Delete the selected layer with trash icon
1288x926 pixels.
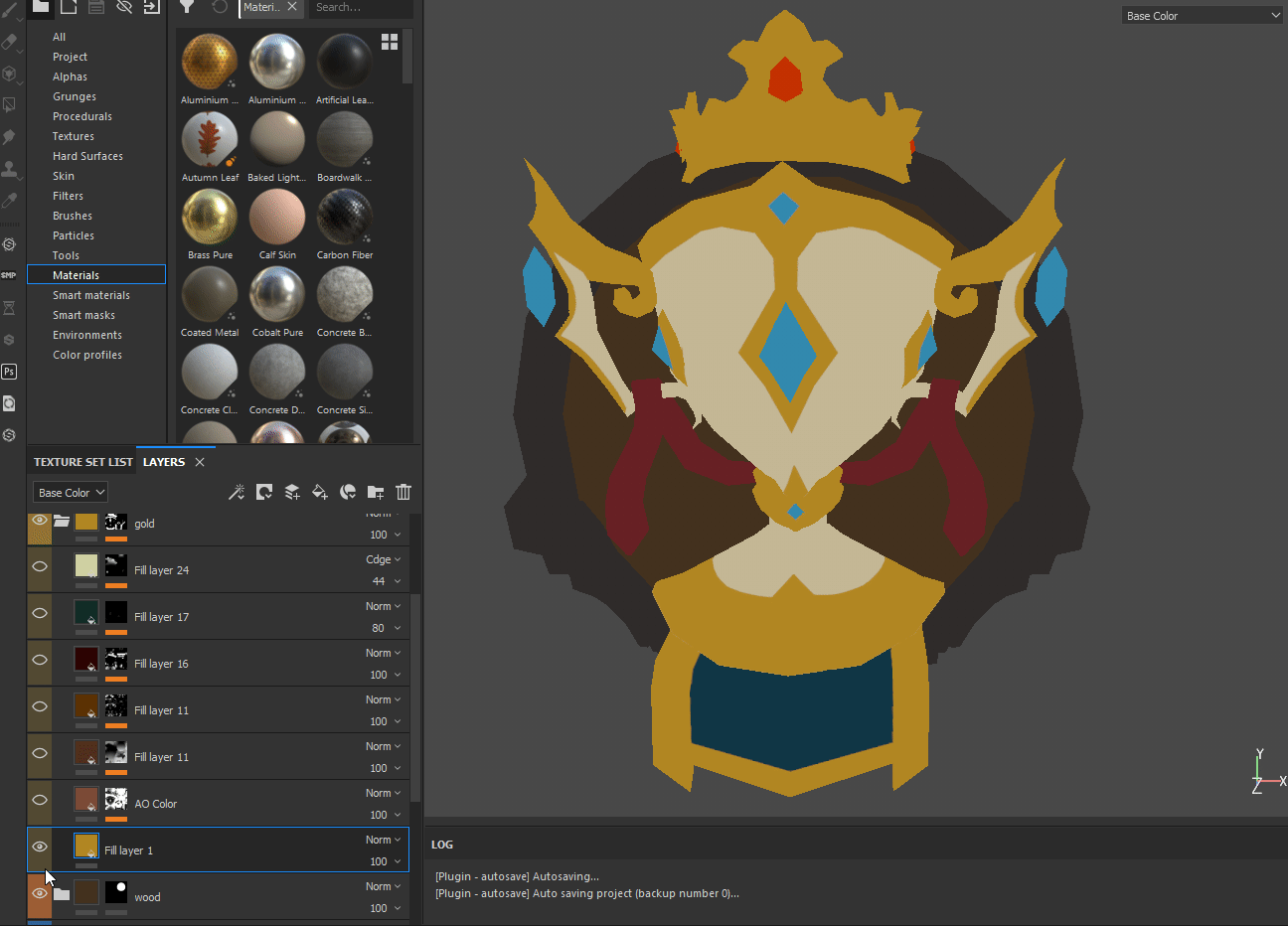[403, 492]
